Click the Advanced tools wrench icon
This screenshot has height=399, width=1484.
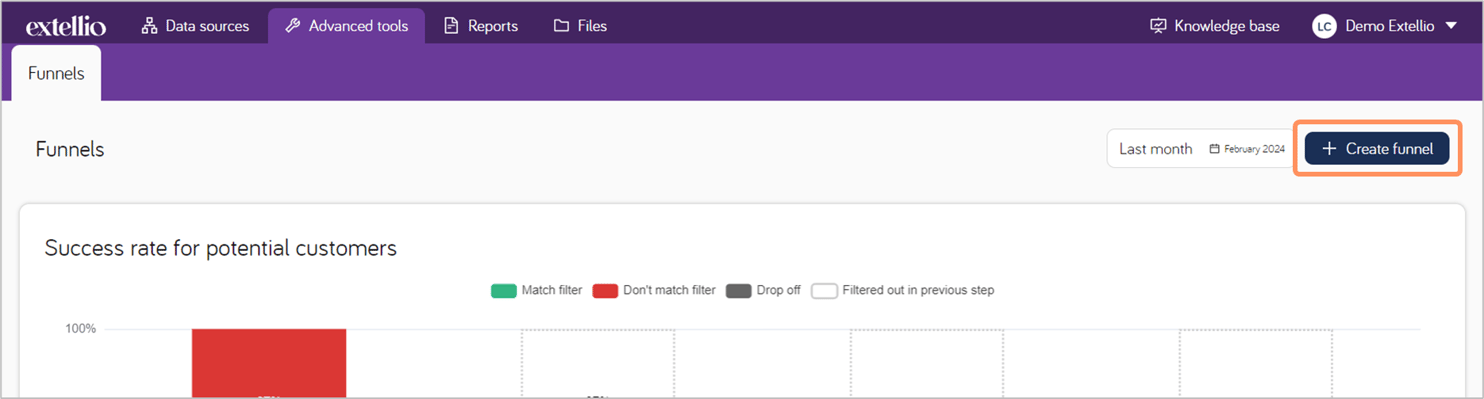pyautogui.click(x=293, y=26)
